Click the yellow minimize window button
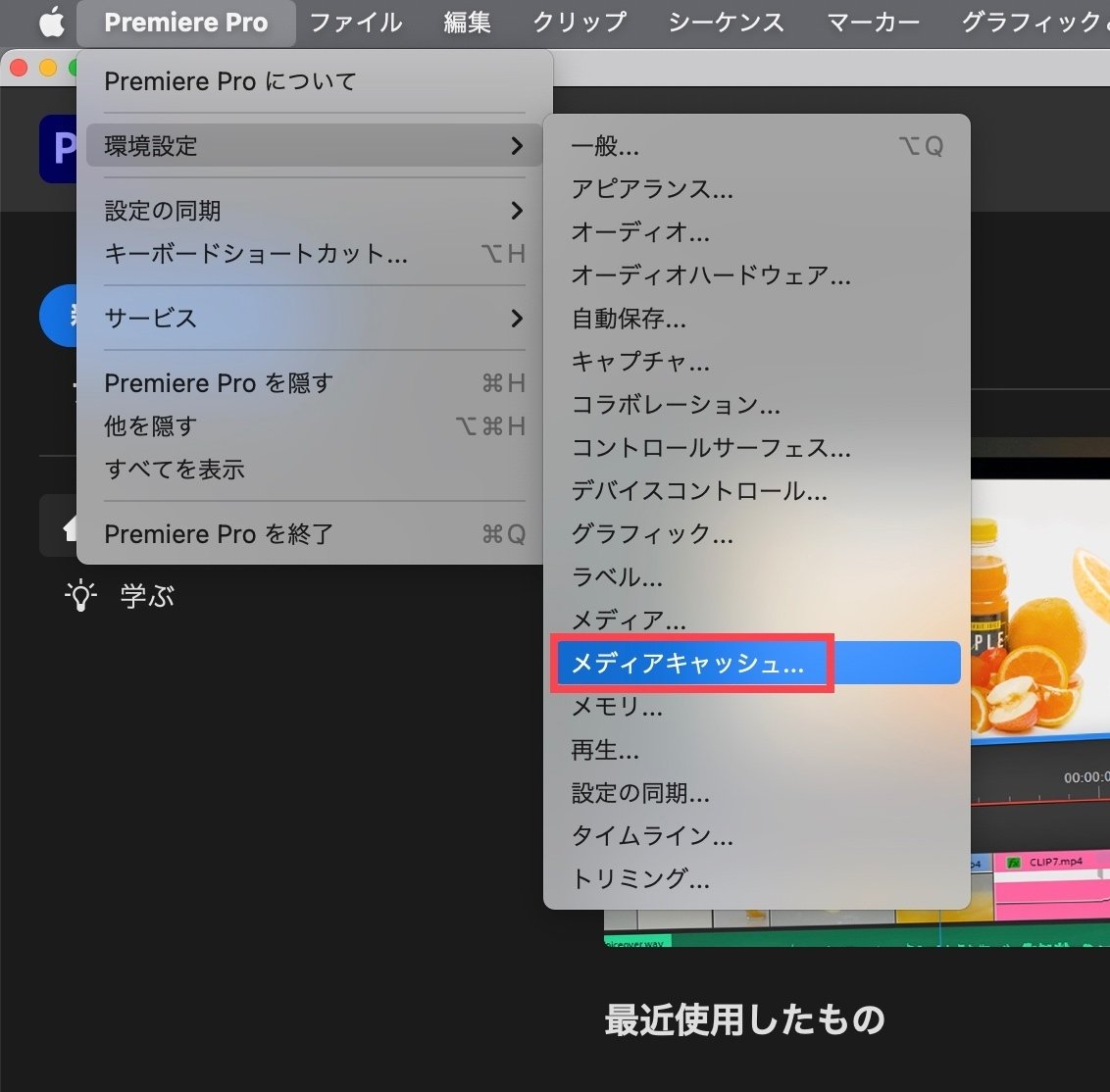The image size is (1110, 1092). point(48,68)
